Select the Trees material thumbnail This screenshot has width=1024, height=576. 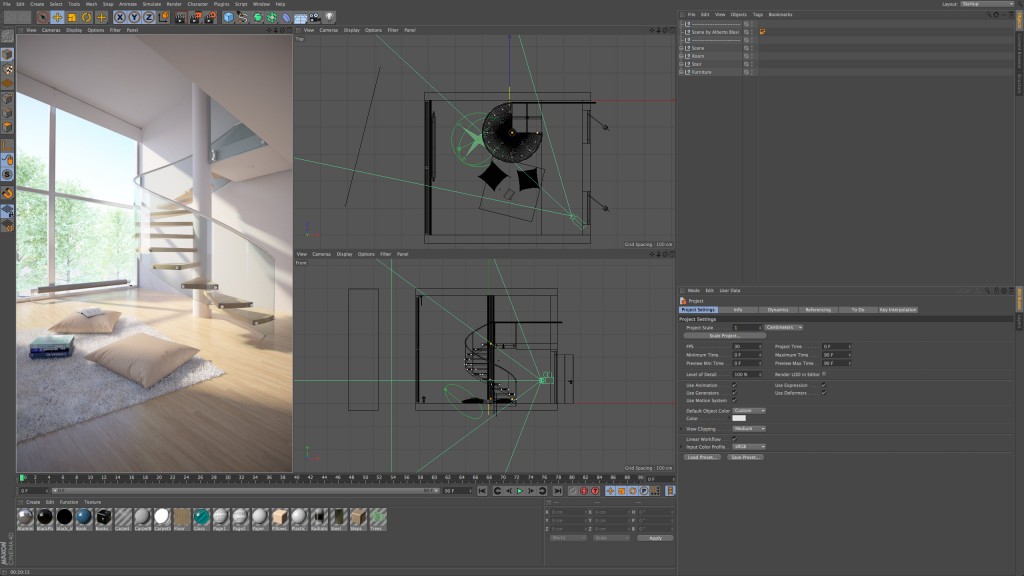(377, 517)
